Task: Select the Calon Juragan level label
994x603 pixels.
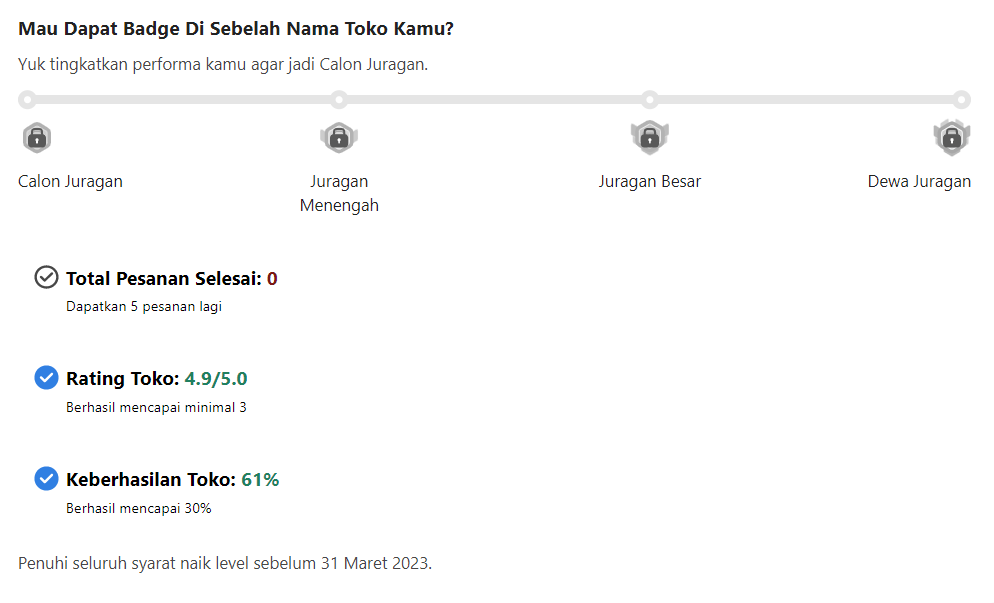Action: click(70, 181)
